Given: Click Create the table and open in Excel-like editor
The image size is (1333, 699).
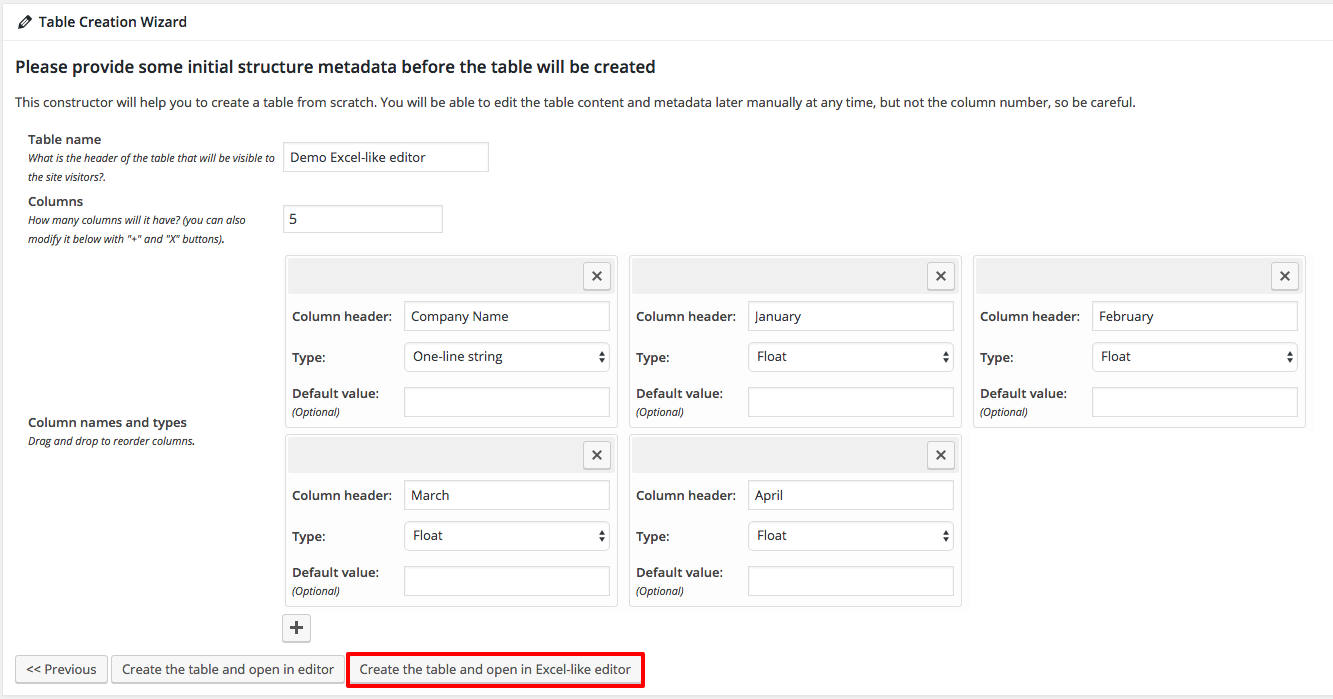Looking at the screenshot, I should pyautogui.click(x=495, y=669).
